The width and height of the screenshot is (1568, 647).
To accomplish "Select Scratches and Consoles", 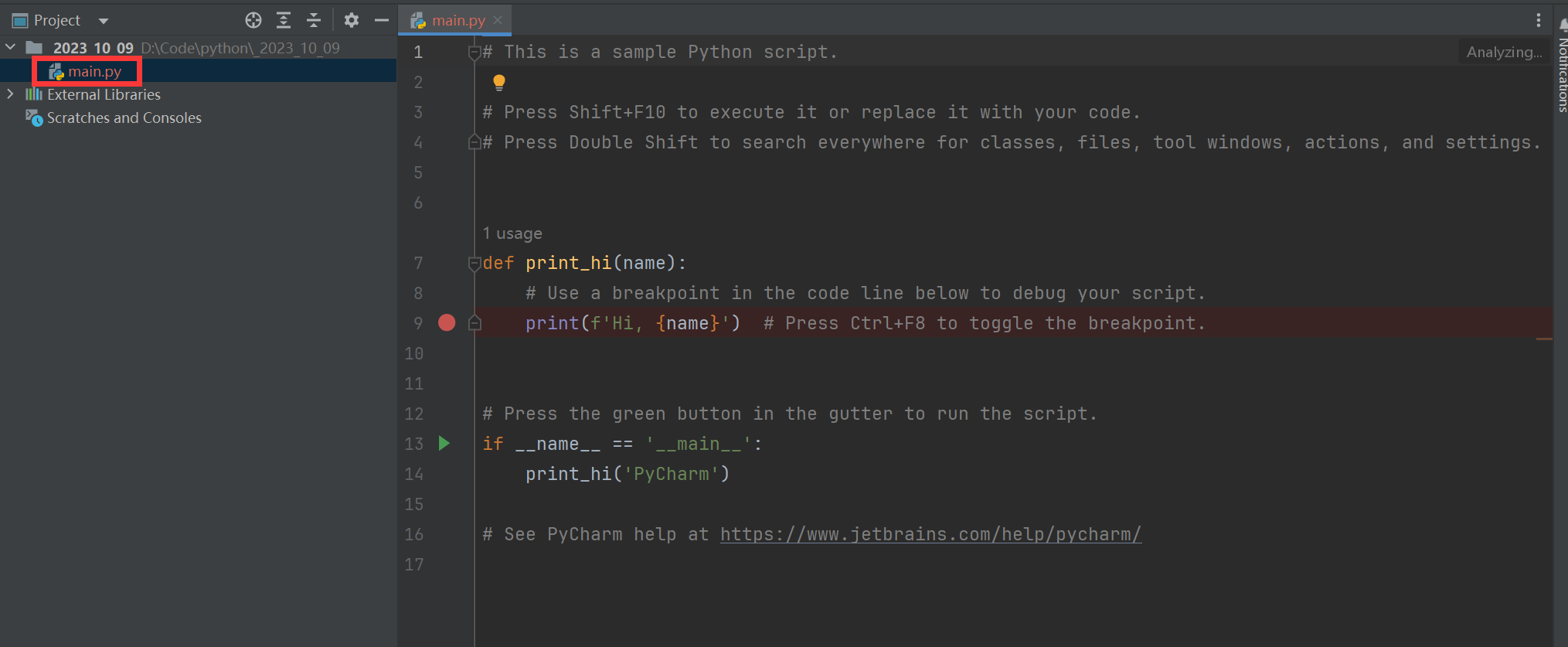I will pyautogui.click(x=124, y=117).
